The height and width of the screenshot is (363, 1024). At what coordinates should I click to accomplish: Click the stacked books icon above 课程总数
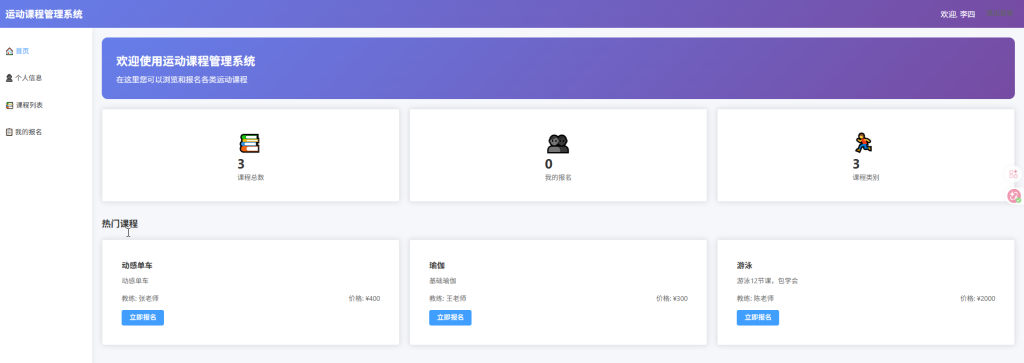click(x=249, y=144)
